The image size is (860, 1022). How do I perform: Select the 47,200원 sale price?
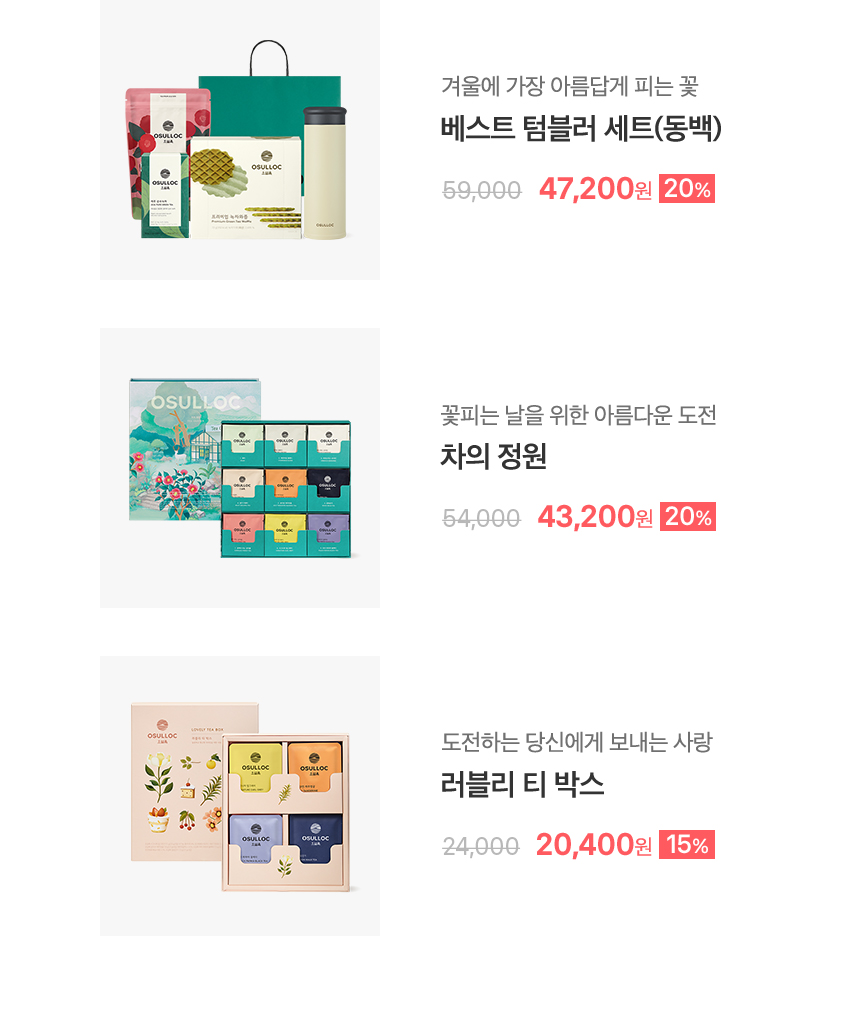coord(595,189)
